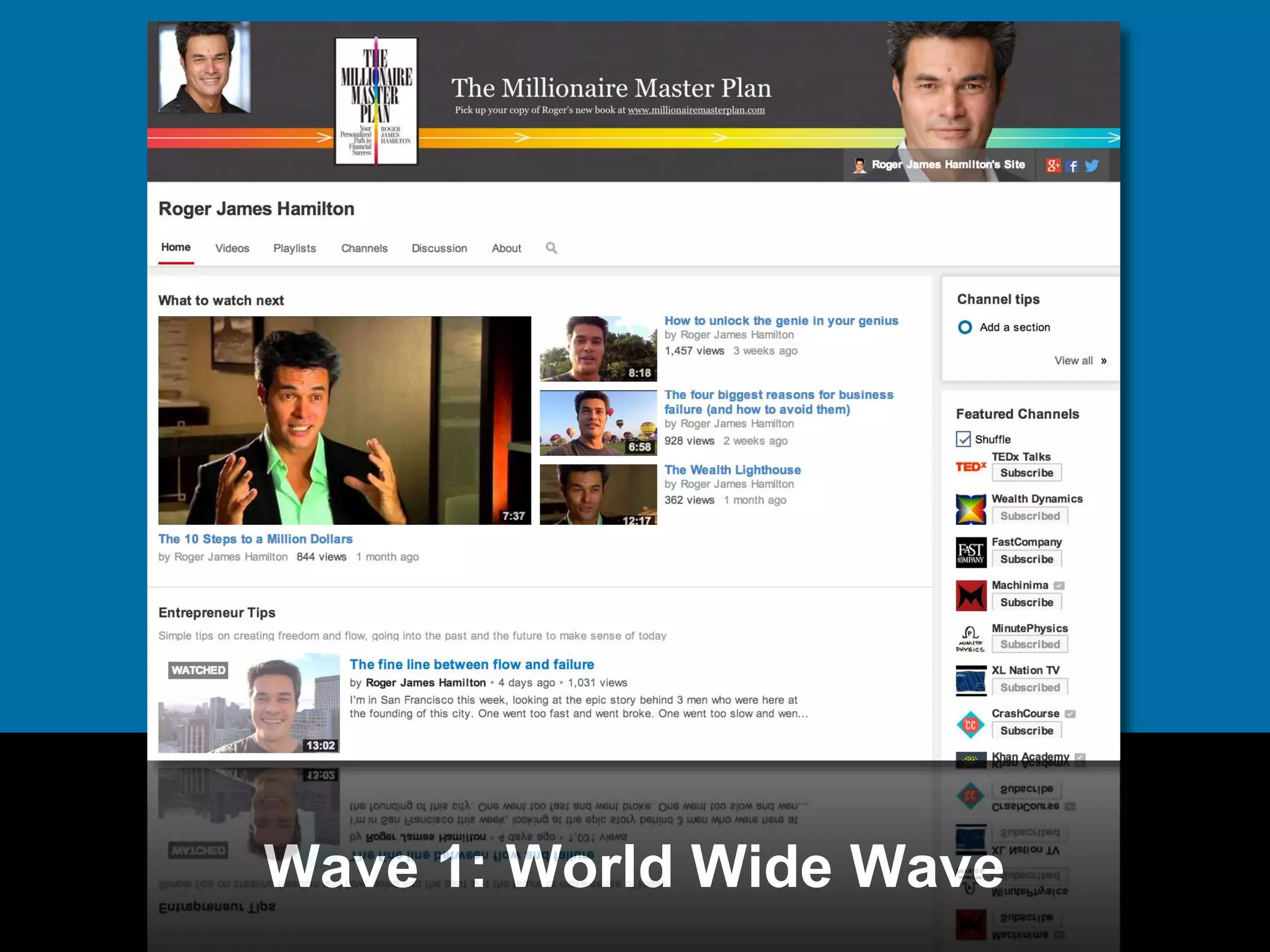Screen dimensions: 1270x952
Task: Click author name under the fine line video
Action: pos(425,682)
